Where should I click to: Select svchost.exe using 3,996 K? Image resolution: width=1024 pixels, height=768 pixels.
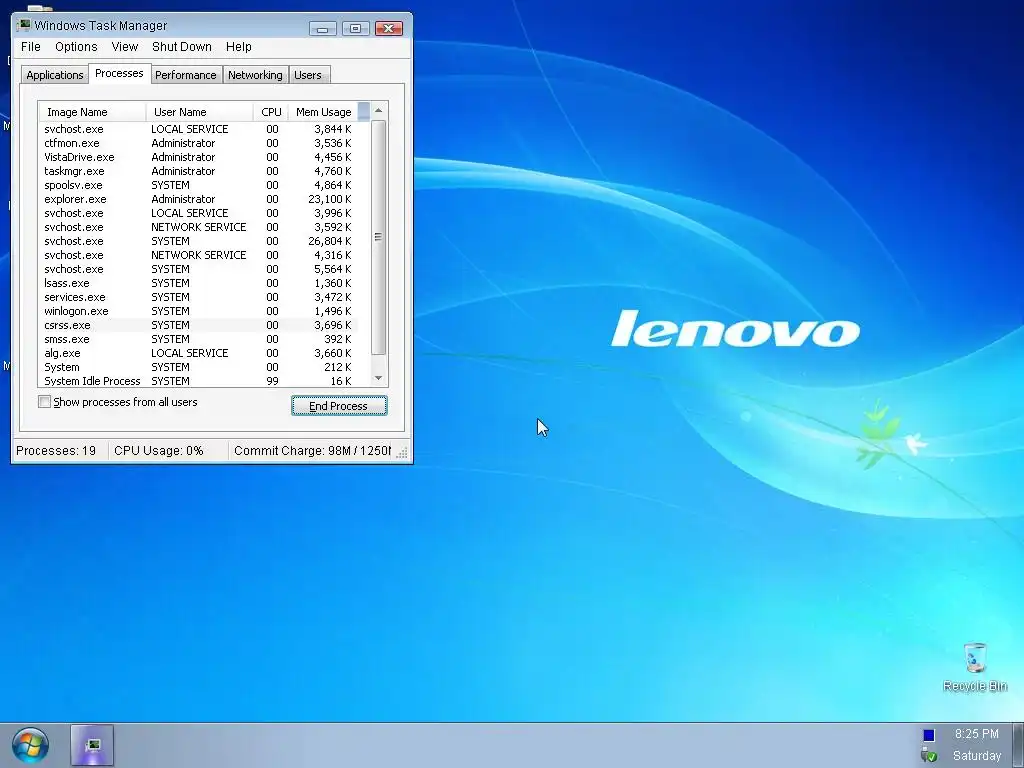198,213
